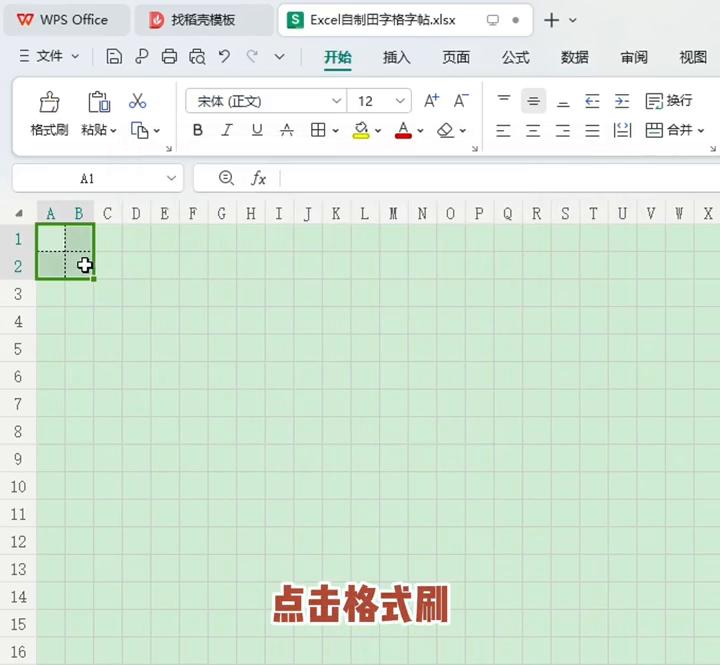Align text right horizontally
720x665 pixels.
[x=563, y=130]
